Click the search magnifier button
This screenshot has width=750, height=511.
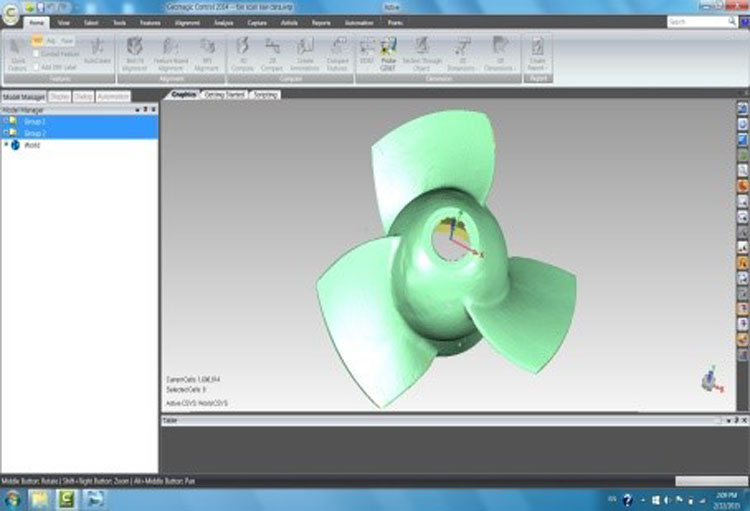(732, 22)
